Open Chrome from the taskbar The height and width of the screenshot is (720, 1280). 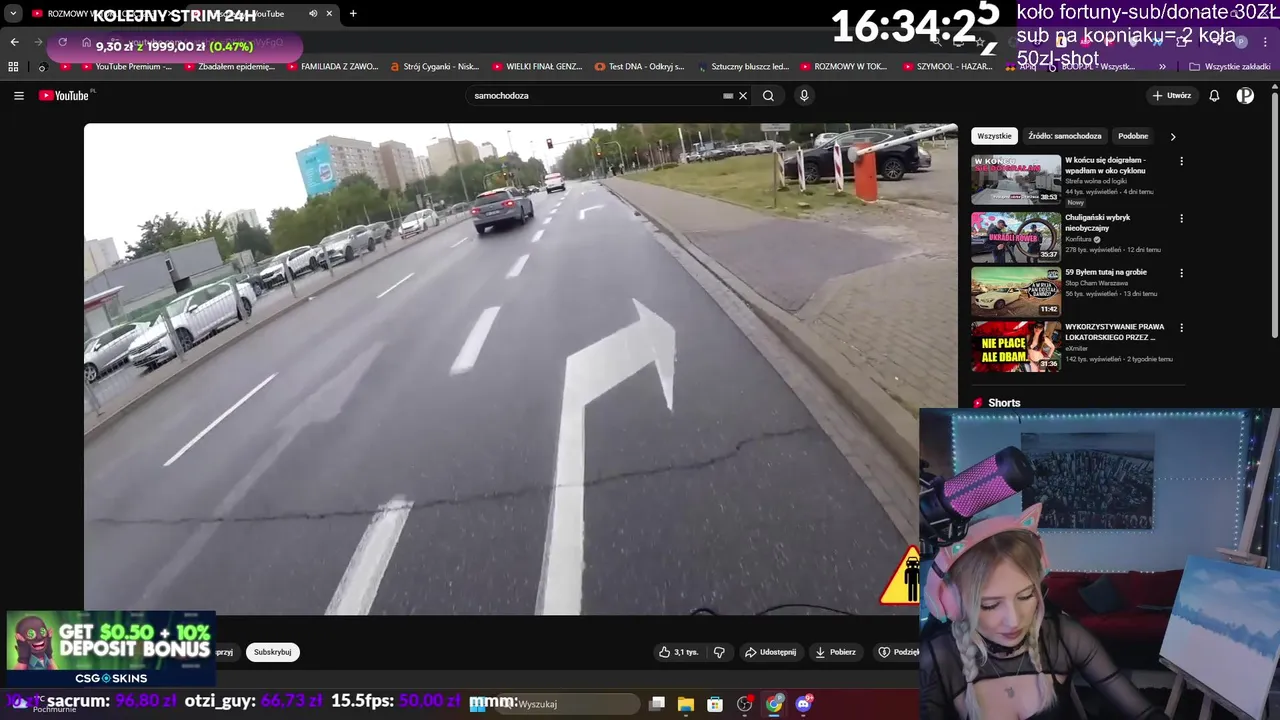(x=774, y=704)
